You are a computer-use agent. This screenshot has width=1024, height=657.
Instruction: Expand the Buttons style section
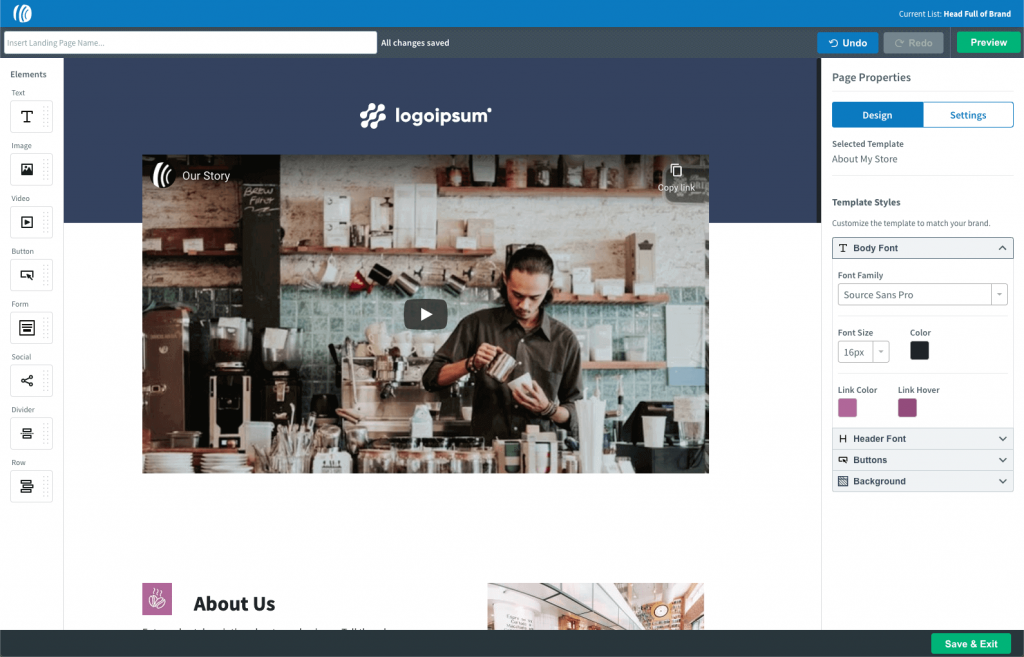coord(922,460)
